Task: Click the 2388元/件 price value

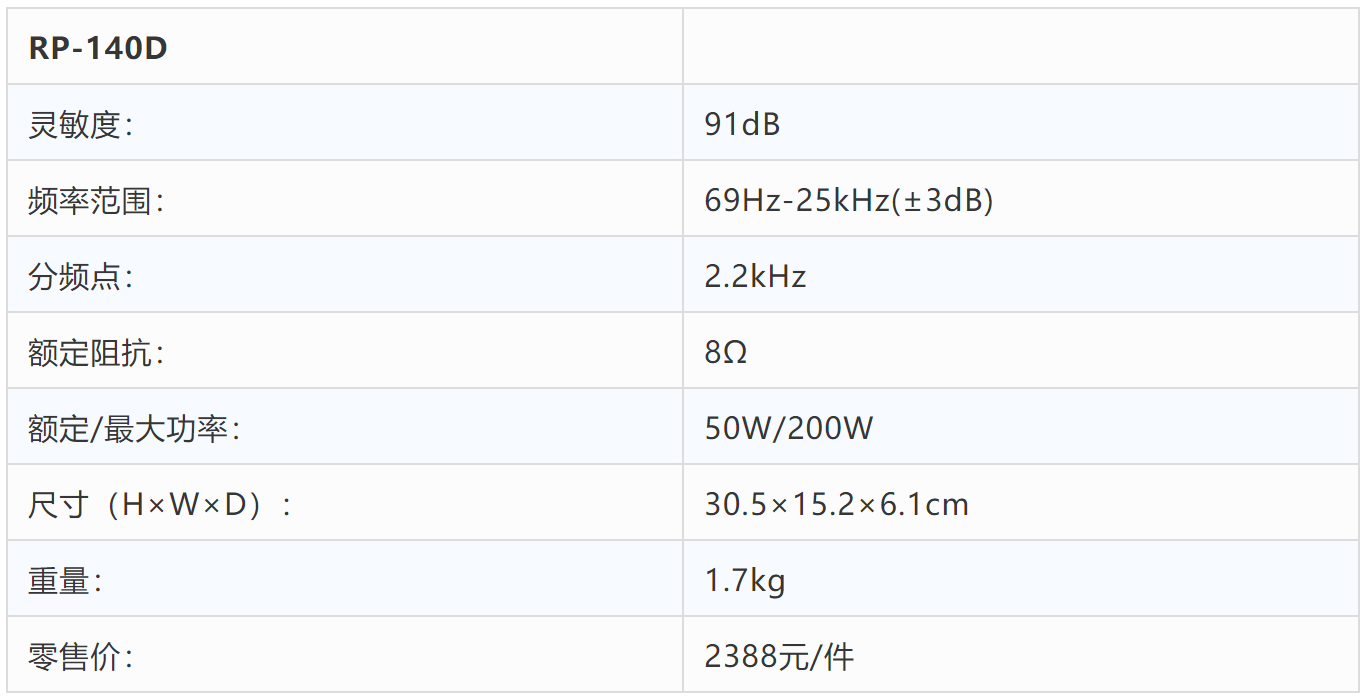Action: pos(780,657)
